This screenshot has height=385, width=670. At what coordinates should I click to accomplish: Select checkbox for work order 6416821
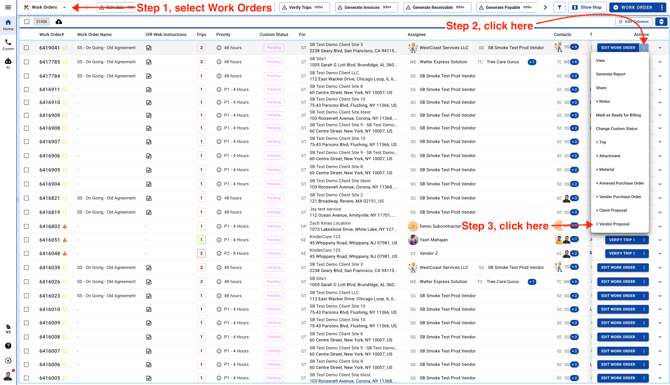pyautogui.click(x=26, y=198)
